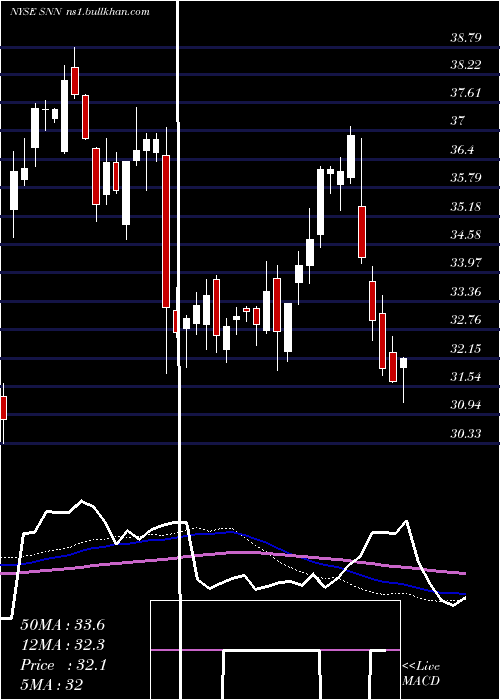Screen dimensions: 500x700
Task: Click the 35.18 price axis label
Action: (466, 207)
